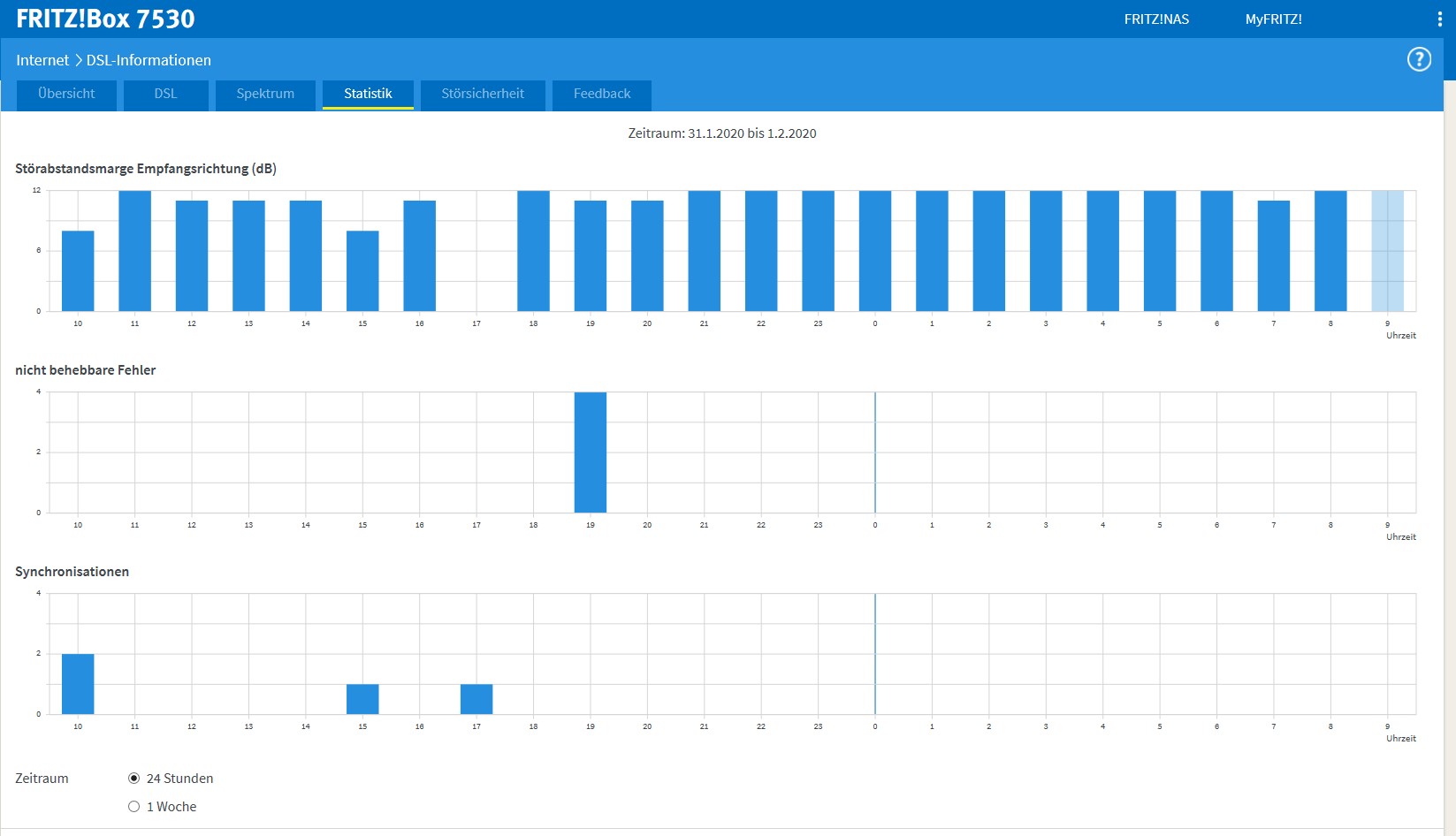Click the 0 Uhr bar in Störabstandsmarge chart
The width and height of the screenshot is (1456, 836).
(875, 251)
